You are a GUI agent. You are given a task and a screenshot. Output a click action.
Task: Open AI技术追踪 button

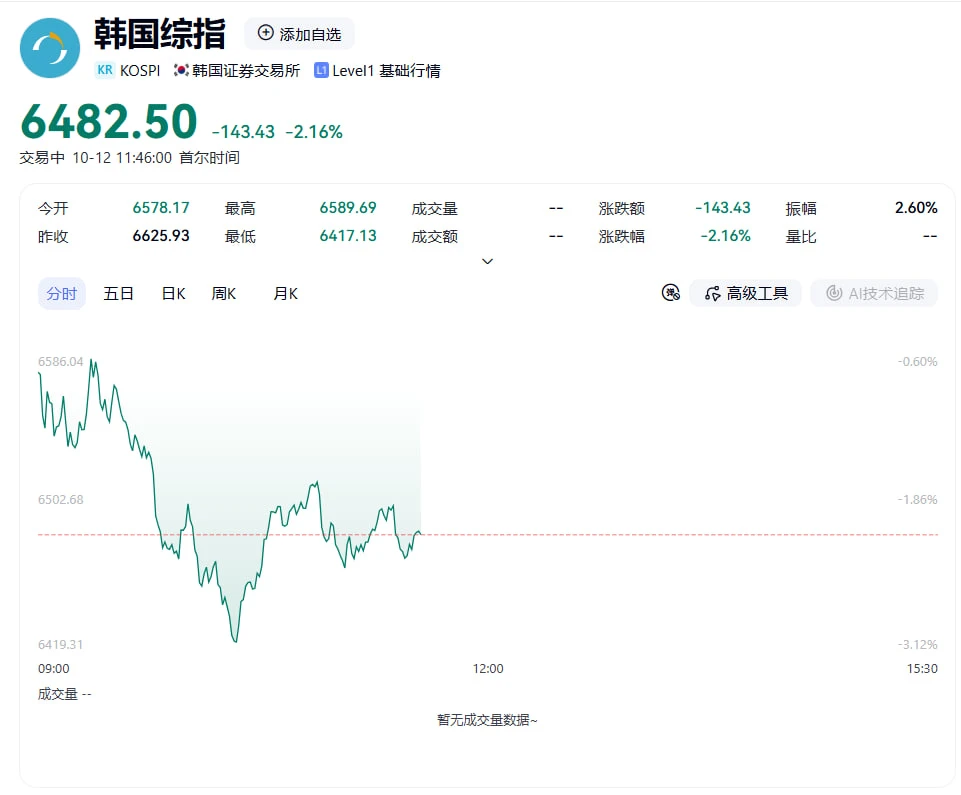click(x=874, y=293)
